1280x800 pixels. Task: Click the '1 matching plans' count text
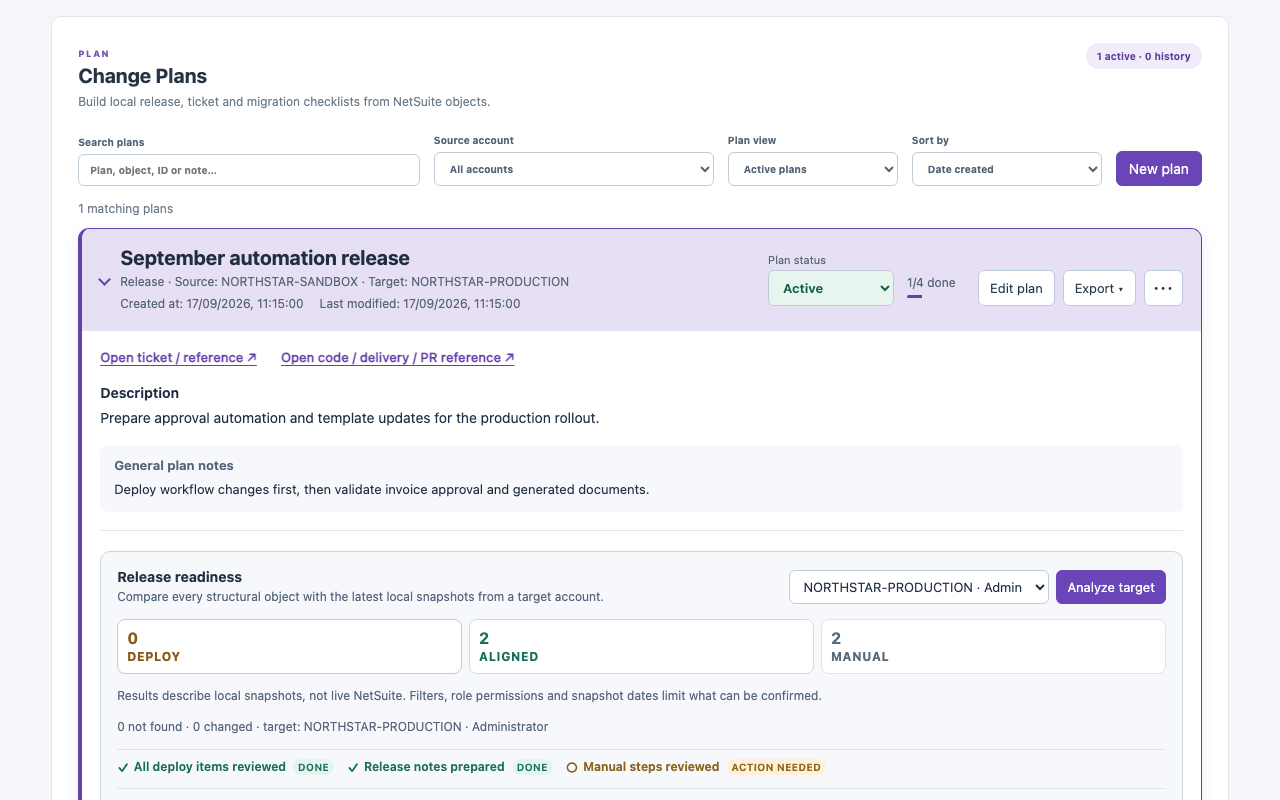[126, 209]
